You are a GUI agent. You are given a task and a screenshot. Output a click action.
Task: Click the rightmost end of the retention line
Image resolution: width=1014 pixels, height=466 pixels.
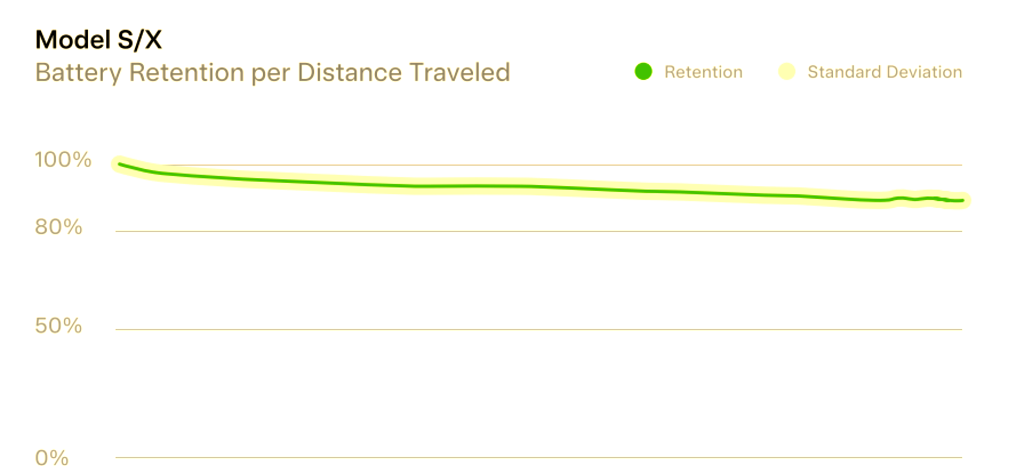[962, 200]
